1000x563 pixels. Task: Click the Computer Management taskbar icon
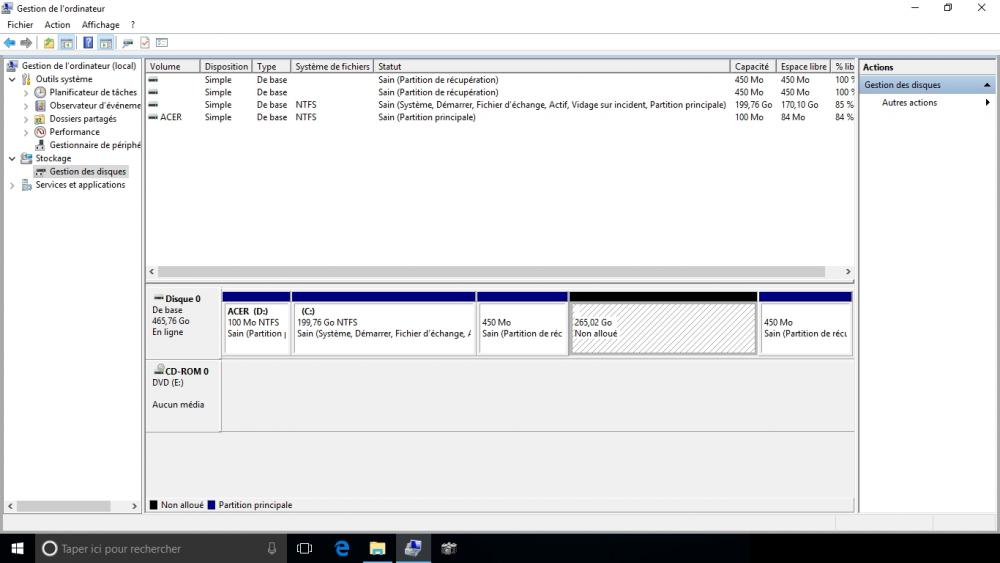coord(413,548)
